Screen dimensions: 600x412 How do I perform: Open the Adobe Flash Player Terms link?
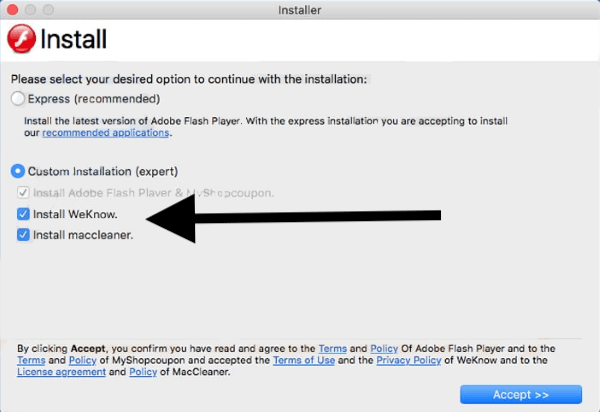[x=333, y=348]
